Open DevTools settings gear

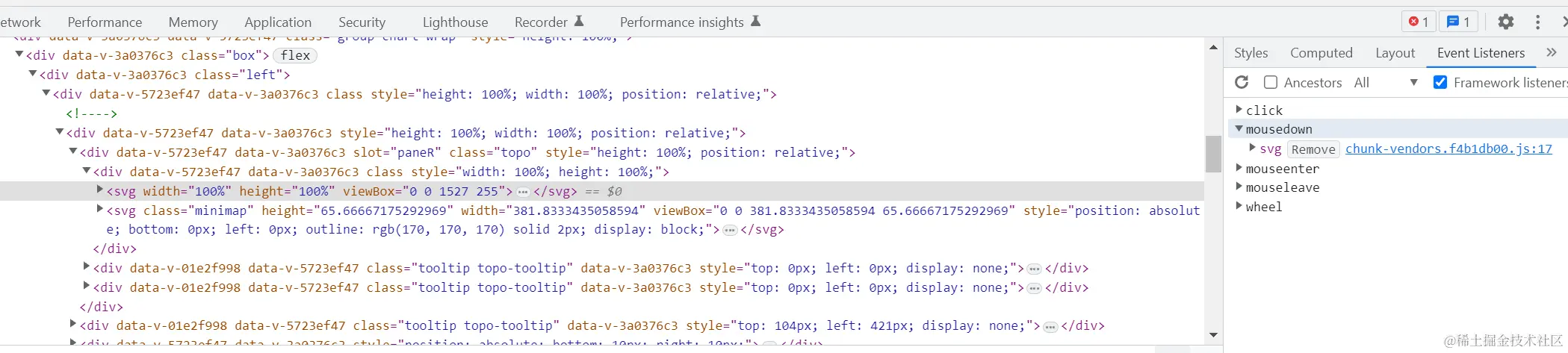1506,22
